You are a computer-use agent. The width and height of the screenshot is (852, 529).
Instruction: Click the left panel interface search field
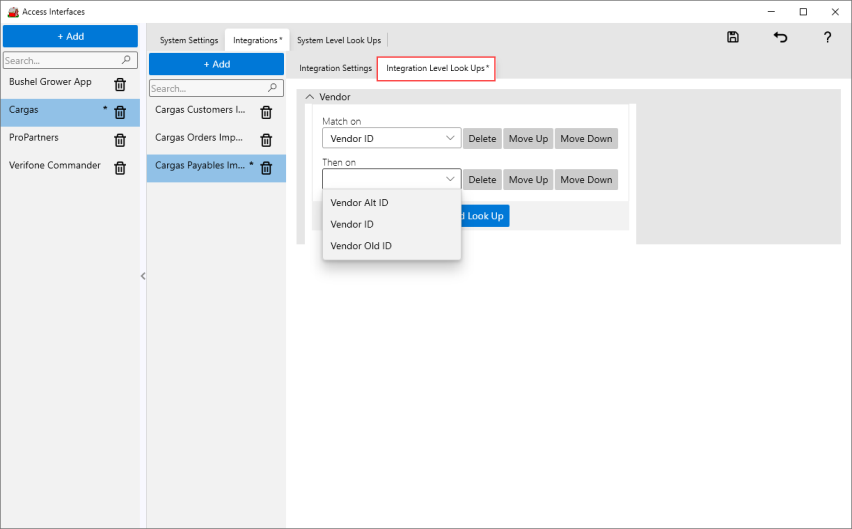click(x=62, y=61)
